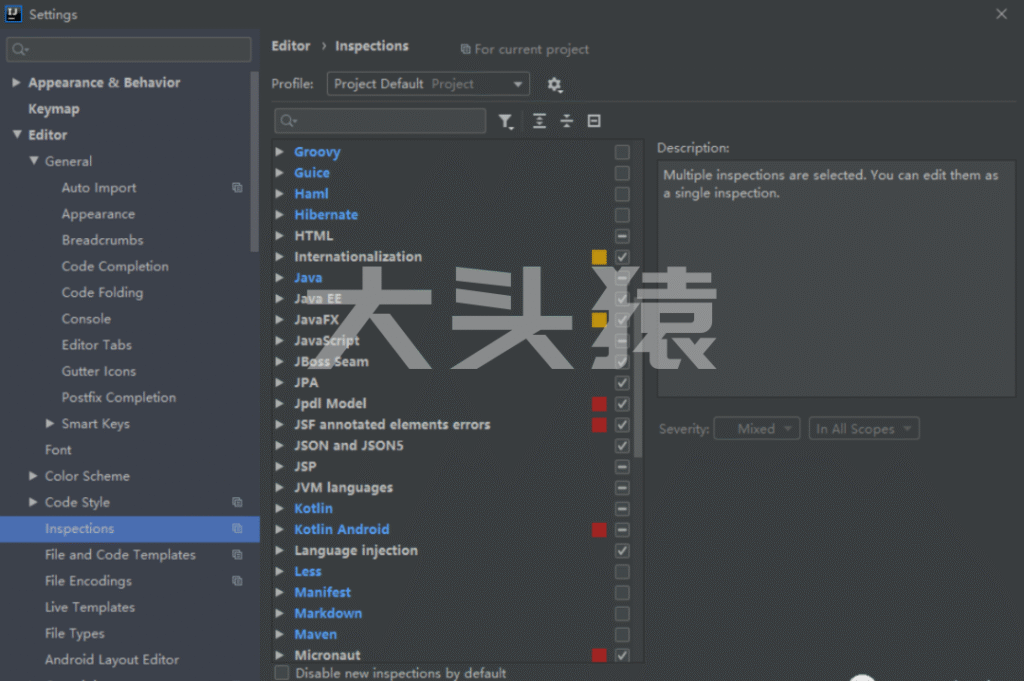Expand the Kotlin inspections group

[280, 509]
